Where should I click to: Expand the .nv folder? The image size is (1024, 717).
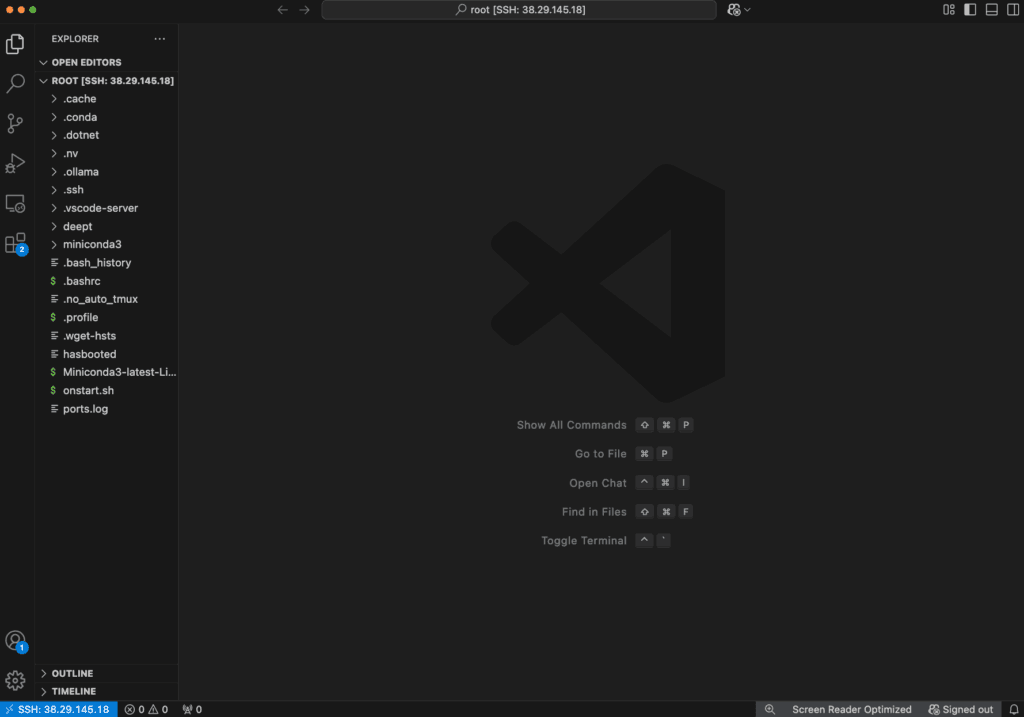point(106,153)
